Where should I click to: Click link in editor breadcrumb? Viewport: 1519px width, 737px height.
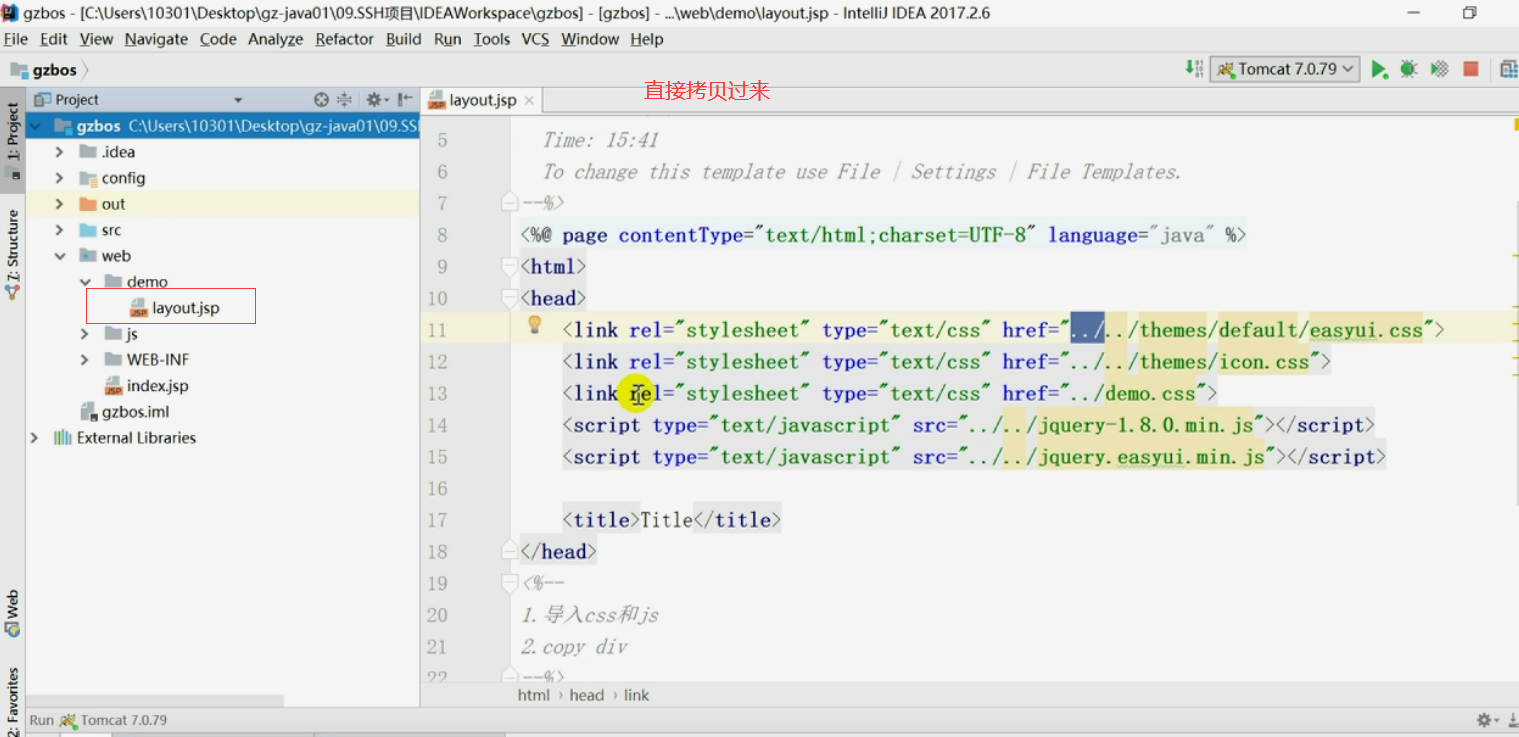click(636, 695)
